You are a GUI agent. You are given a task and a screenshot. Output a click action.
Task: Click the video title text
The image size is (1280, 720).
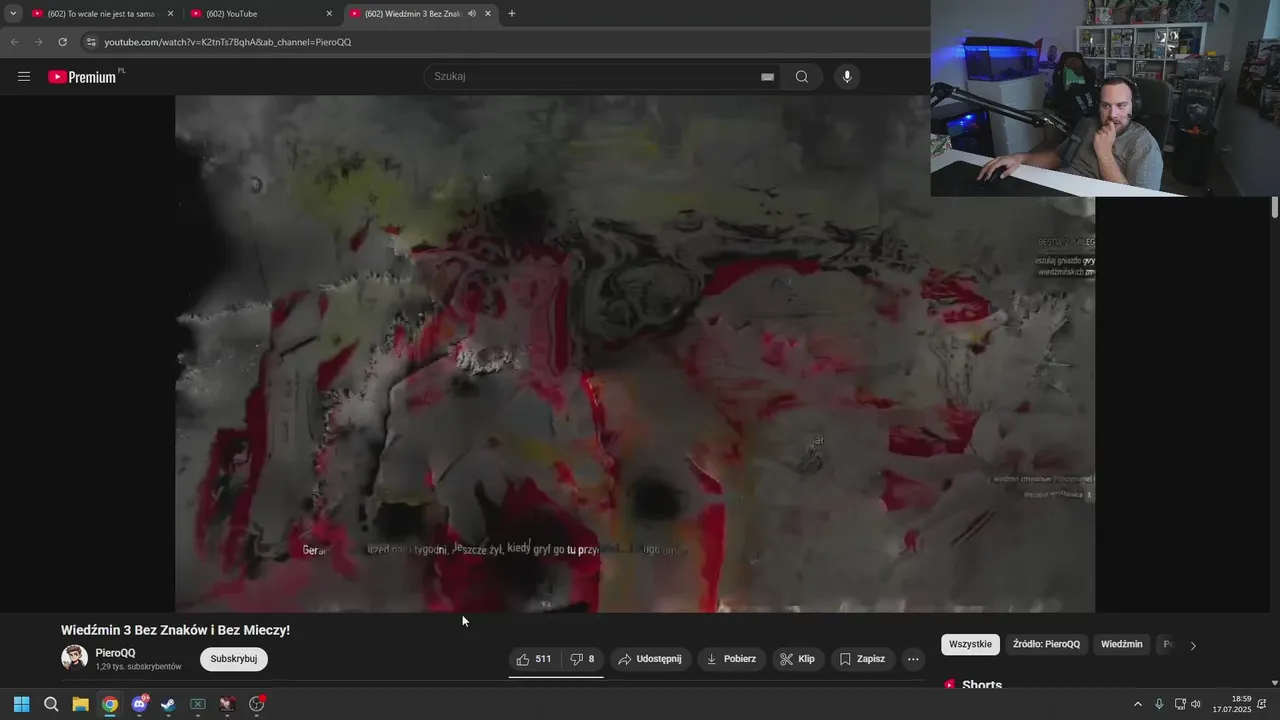coord(175,630)
